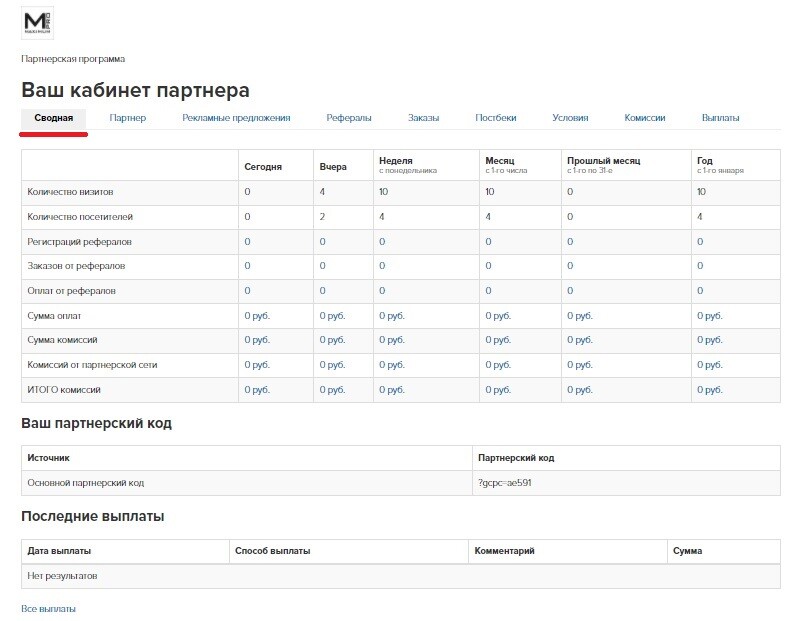The width and height of the screenshot is (802, 621).
Task: Select the Сводная tab
Action: [54, 118]
